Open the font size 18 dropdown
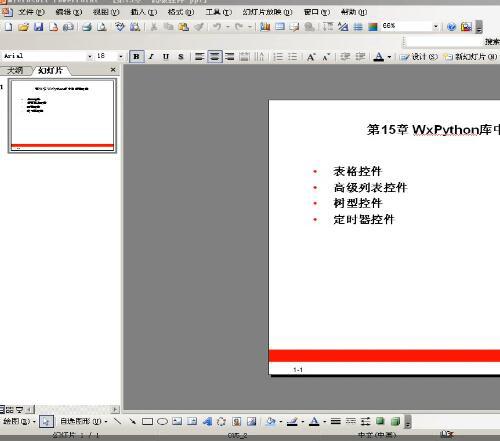The image size is (500, 441). [121, 57]
